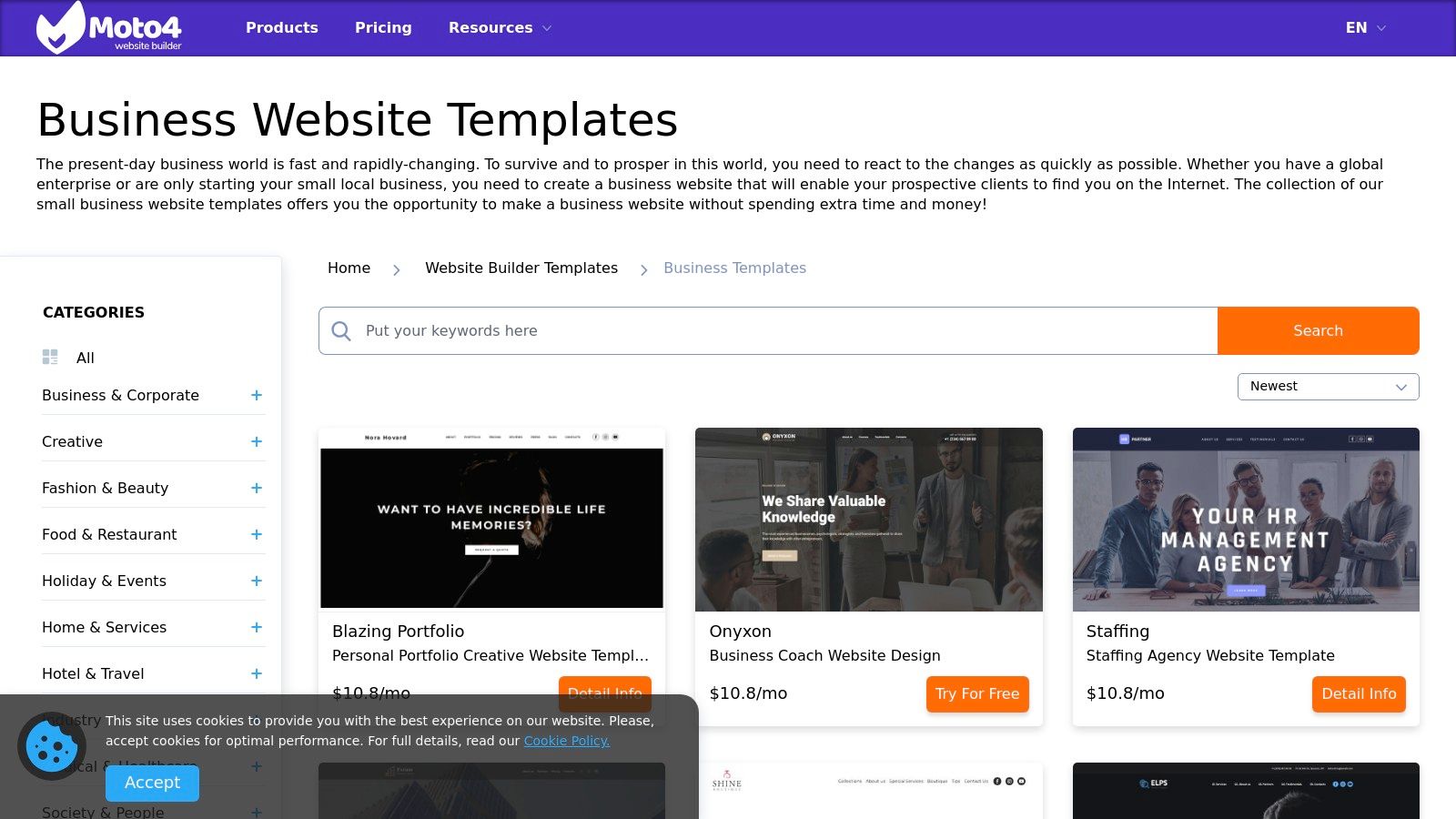Open the Resources menu
1456x819 pixels.
point(500,27)
